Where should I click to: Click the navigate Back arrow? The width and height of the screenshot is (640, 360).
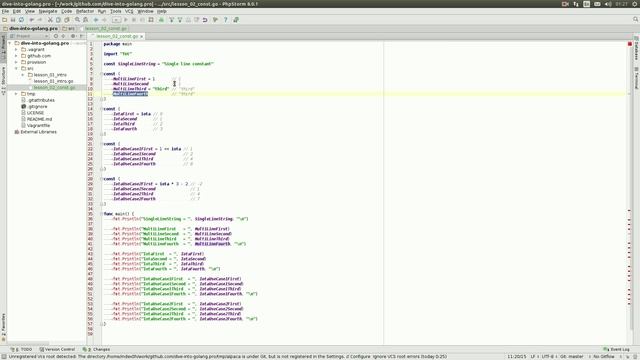(x=96, y=20)
